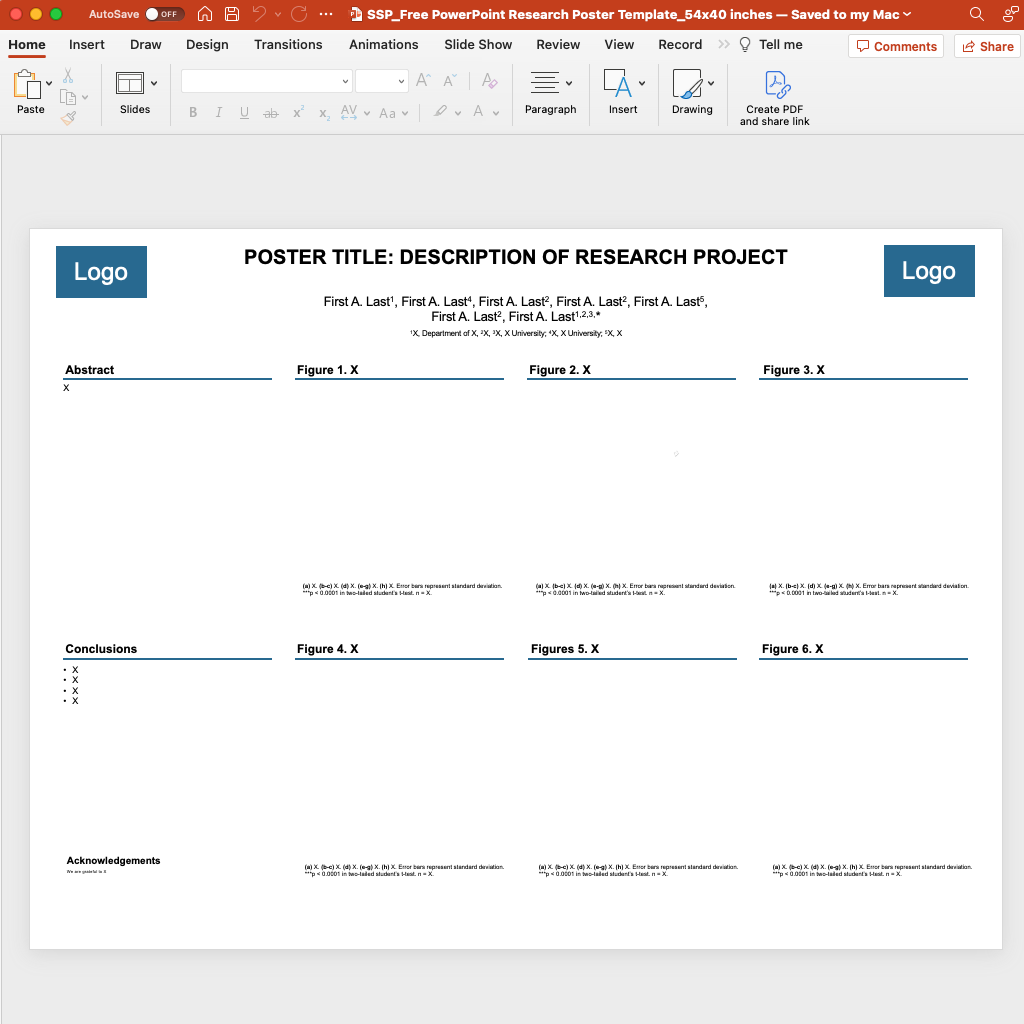Click the Underline icon
This screenshot has height=1024, width=1024.
point(243,112)
